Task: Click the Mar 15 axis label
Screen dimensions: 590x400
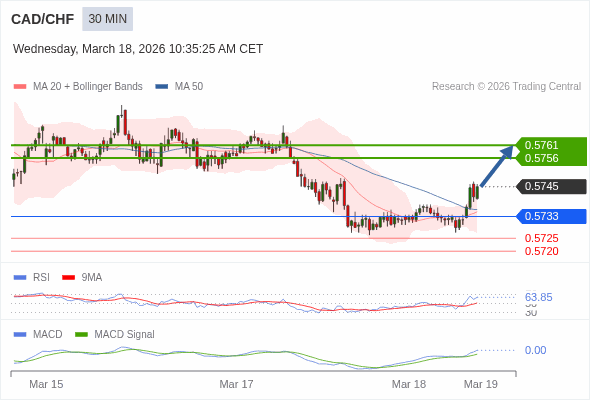Action: pyautogui.click(x=46, y=384)
